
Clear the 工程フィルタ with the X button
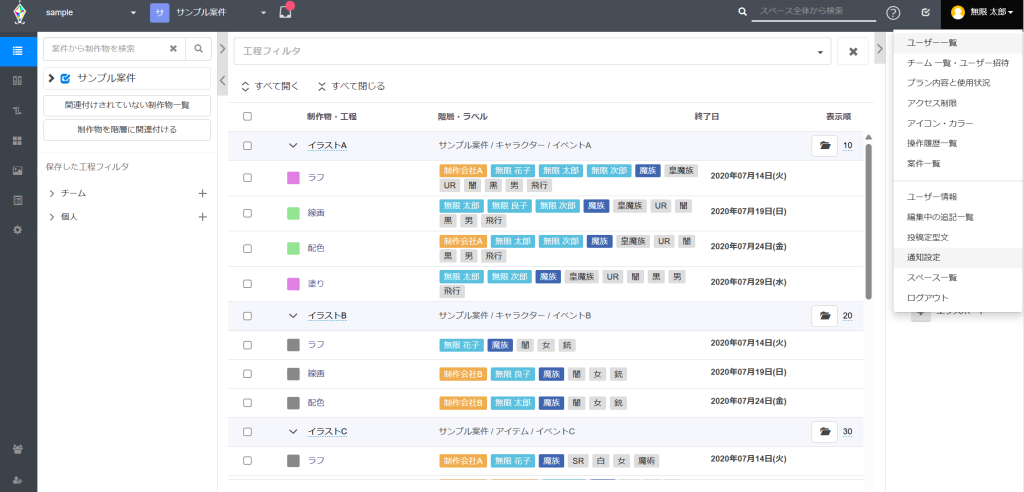tap(853, 51)
